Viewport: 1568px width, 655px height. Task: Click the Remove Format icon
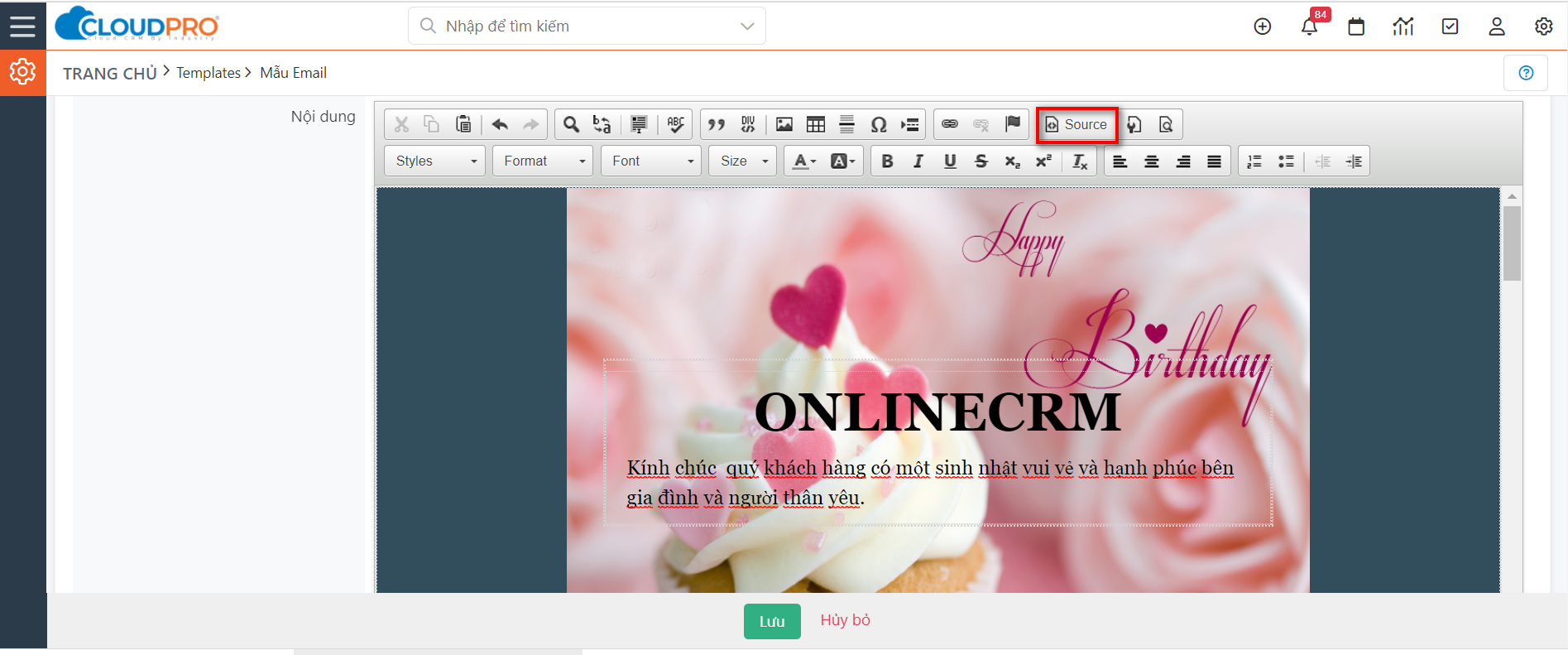[x=1080, y=161]
